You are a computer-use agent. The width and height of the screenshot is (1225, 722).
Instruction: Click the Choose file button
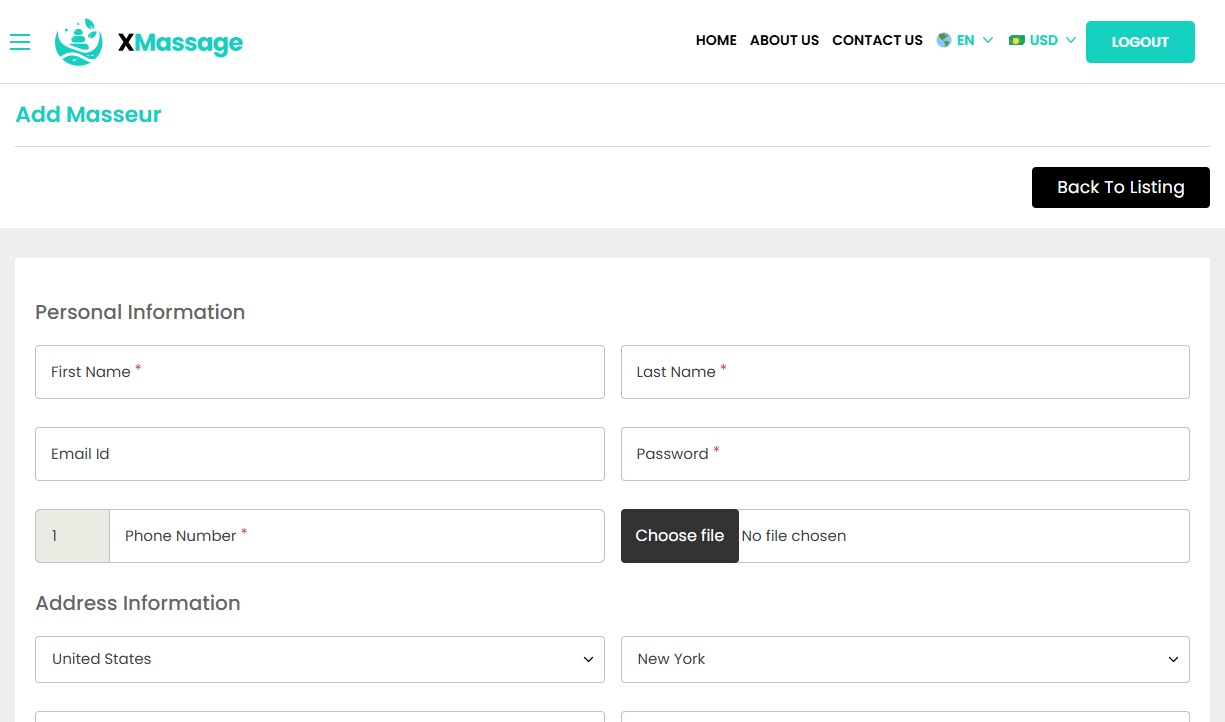[679, 536]
